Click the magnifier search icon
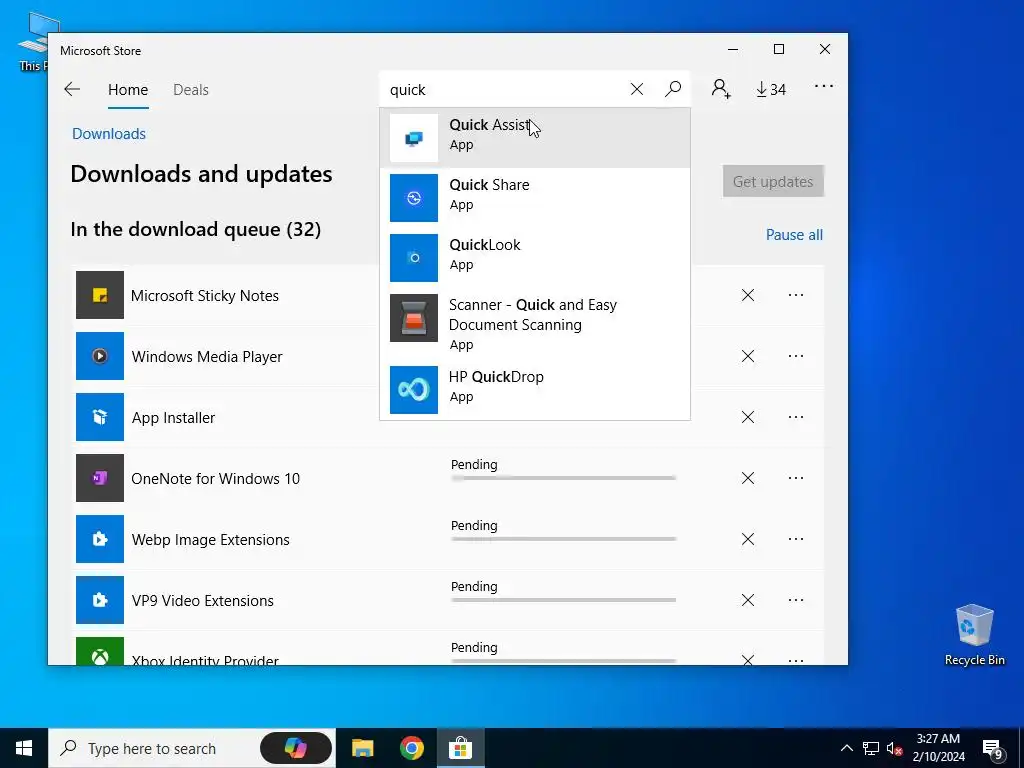 click(x=673, y=89)
